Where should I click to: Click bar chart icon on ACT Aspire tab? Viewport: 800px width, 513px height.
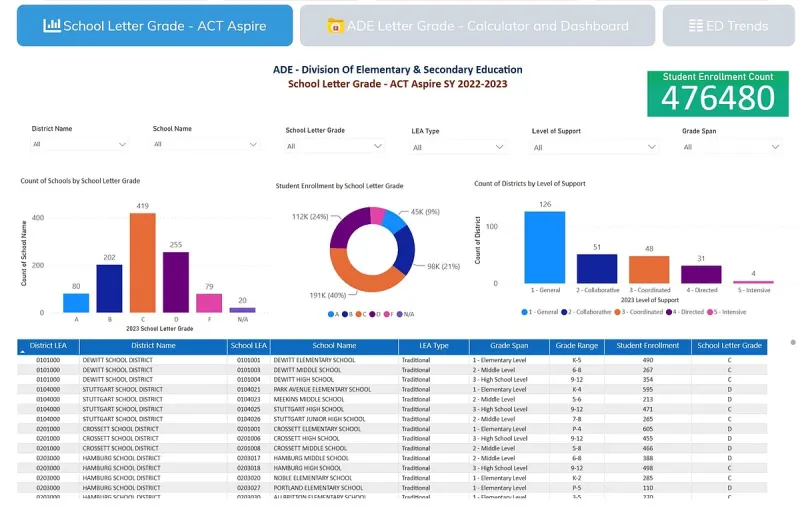point(52,25)
